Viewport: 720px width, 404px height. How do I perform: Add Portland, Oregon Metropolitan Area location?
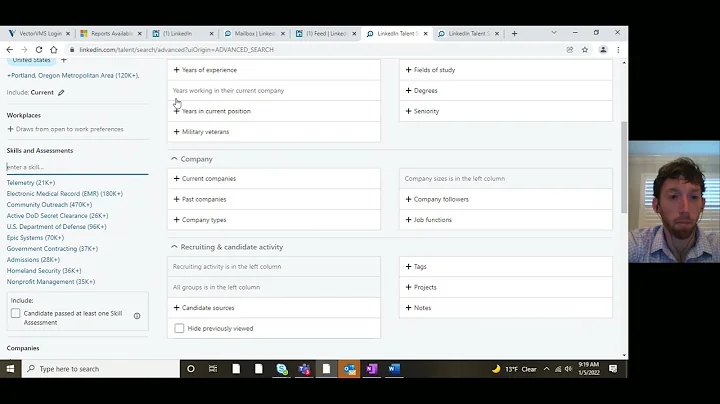(x=73, y=75)
